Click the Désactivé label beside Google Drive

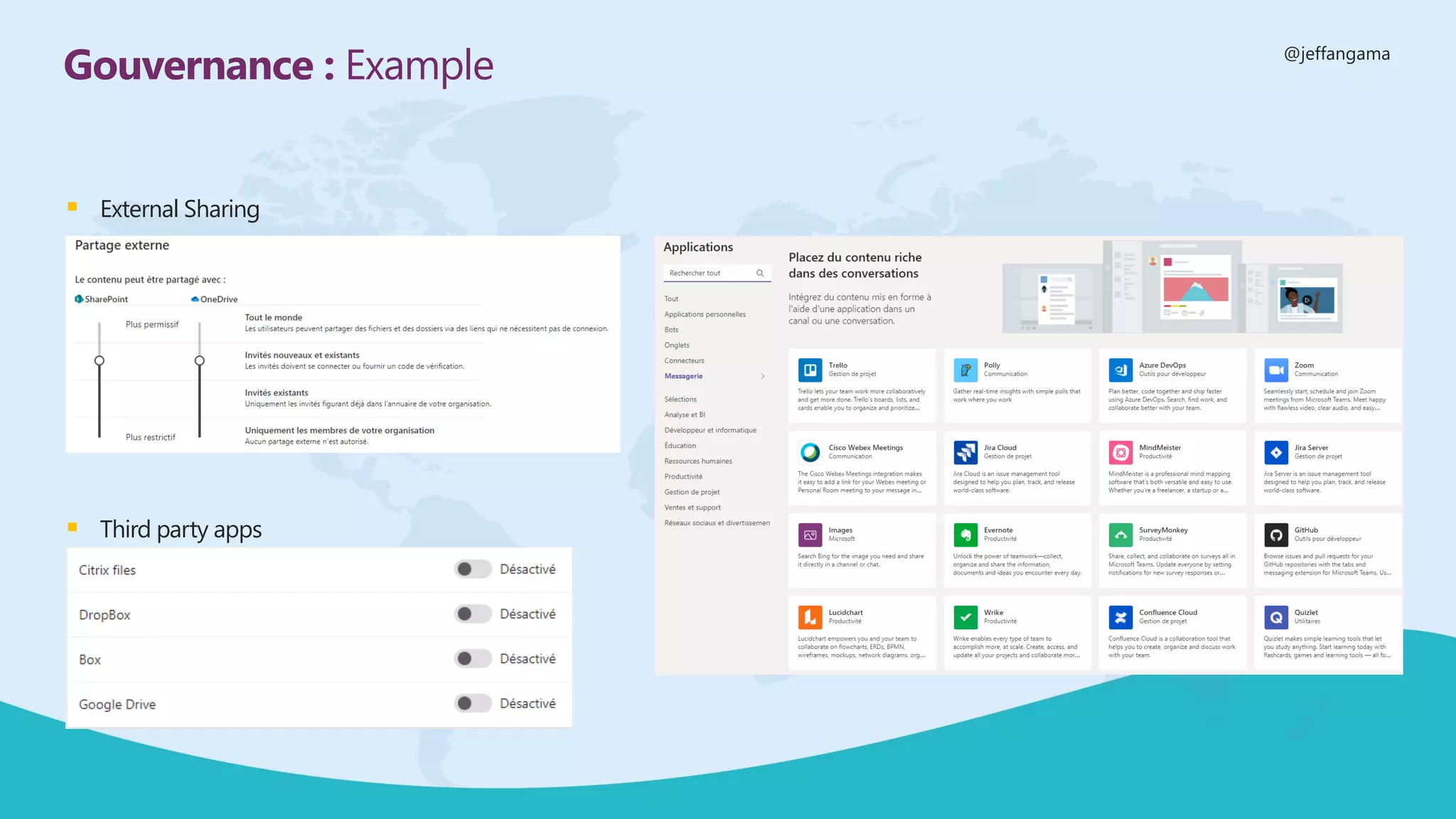click(x=528, y=703)
